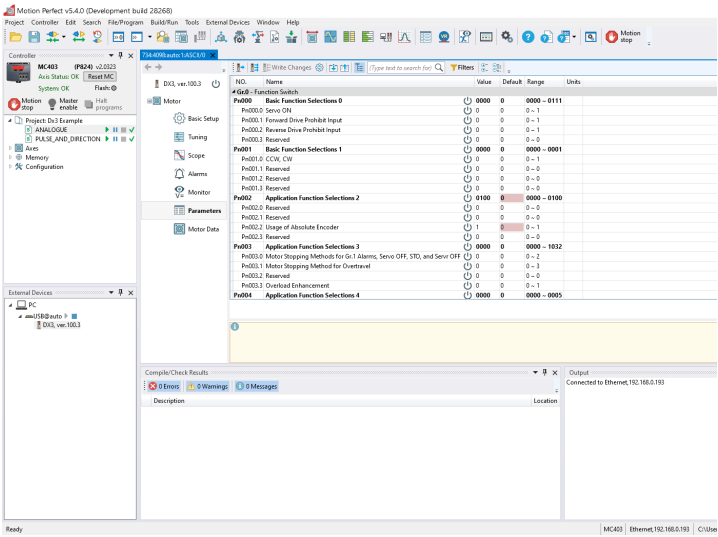Viewport: 718px width, 537px height.
Task: Show the 0 Warnings filter
Action: [207, 386]
